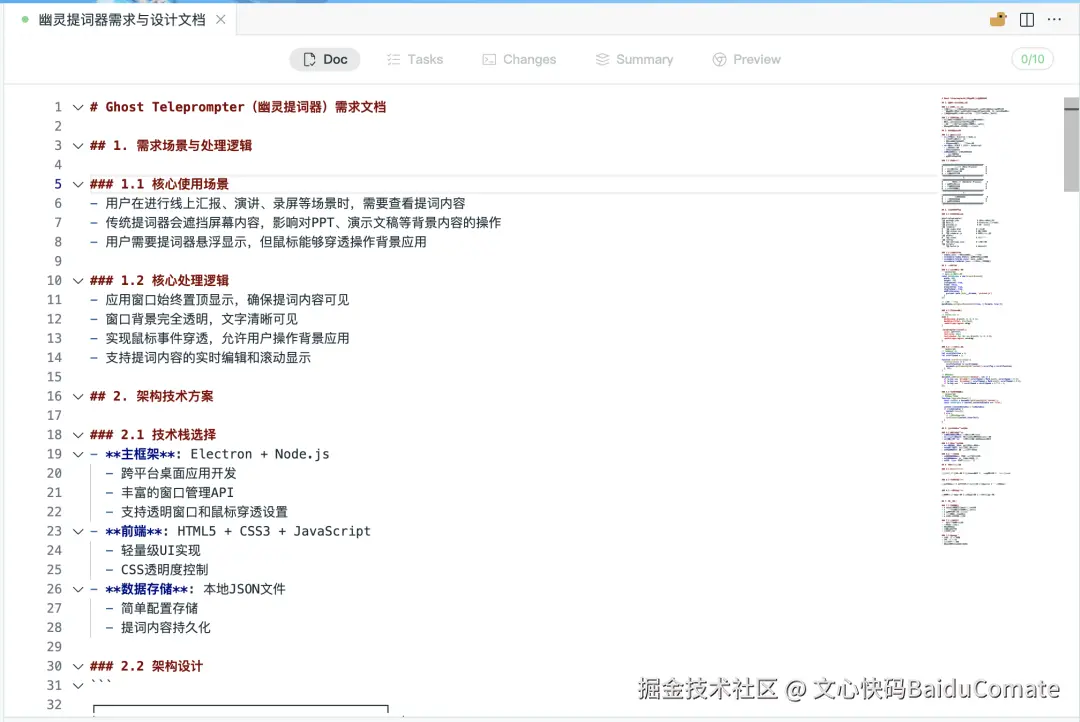Click the 0/10 progress counter
Viewport: 1080px width, 722px height.
[x=1032, y=59]
